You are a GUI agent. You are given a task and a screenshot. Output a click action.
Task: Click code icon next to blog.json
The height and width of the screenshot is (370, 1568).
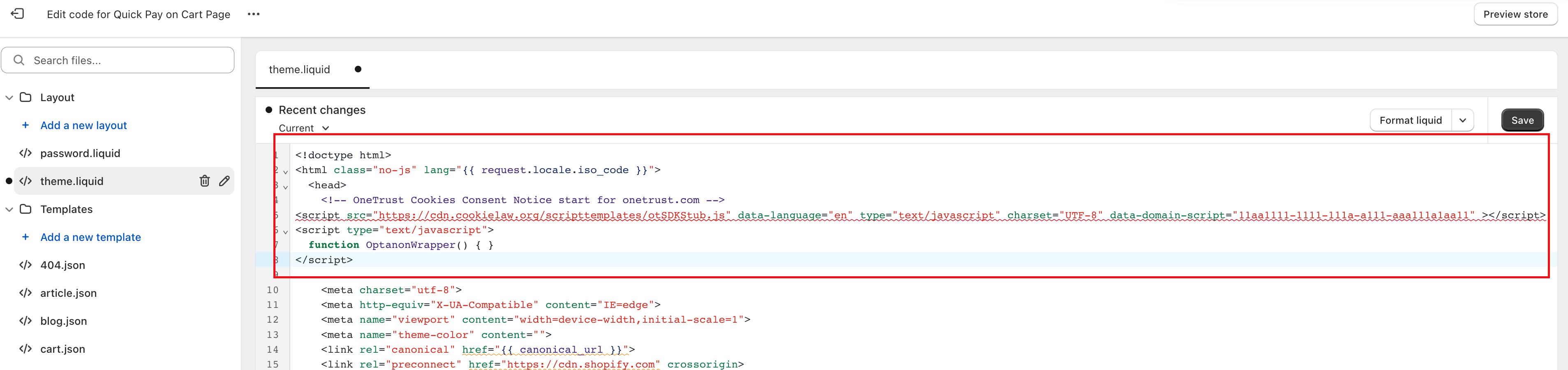point(25,321)
